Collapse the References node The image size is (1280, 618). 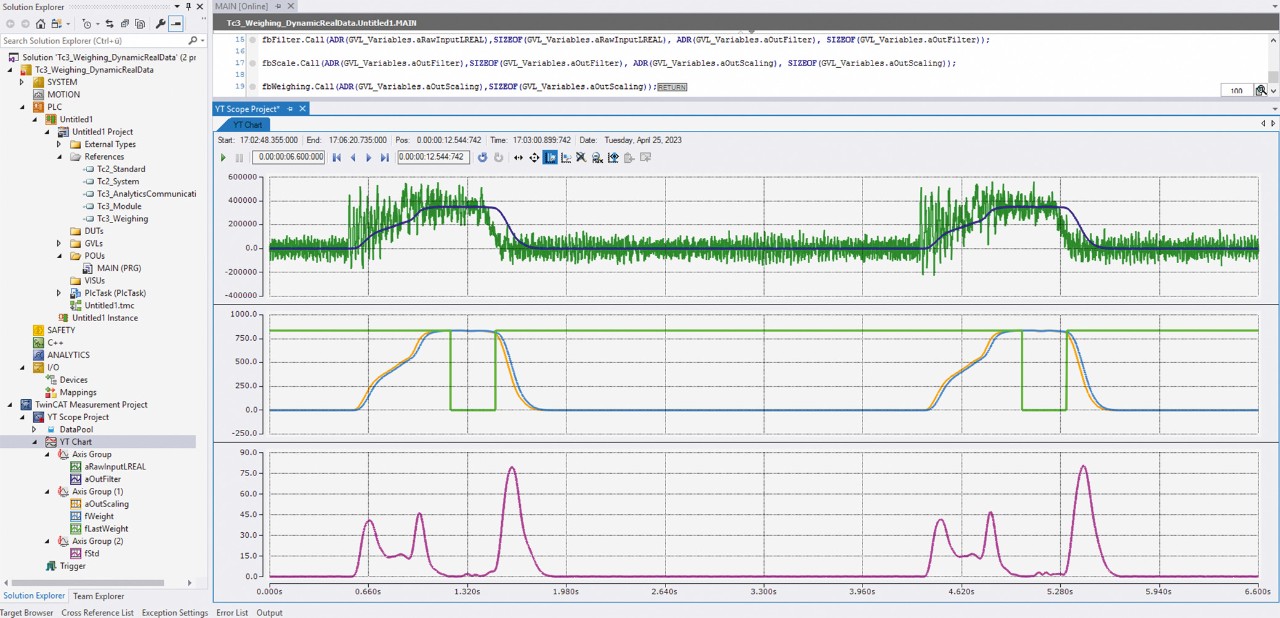pyautogui.click(x=59, y=157)
